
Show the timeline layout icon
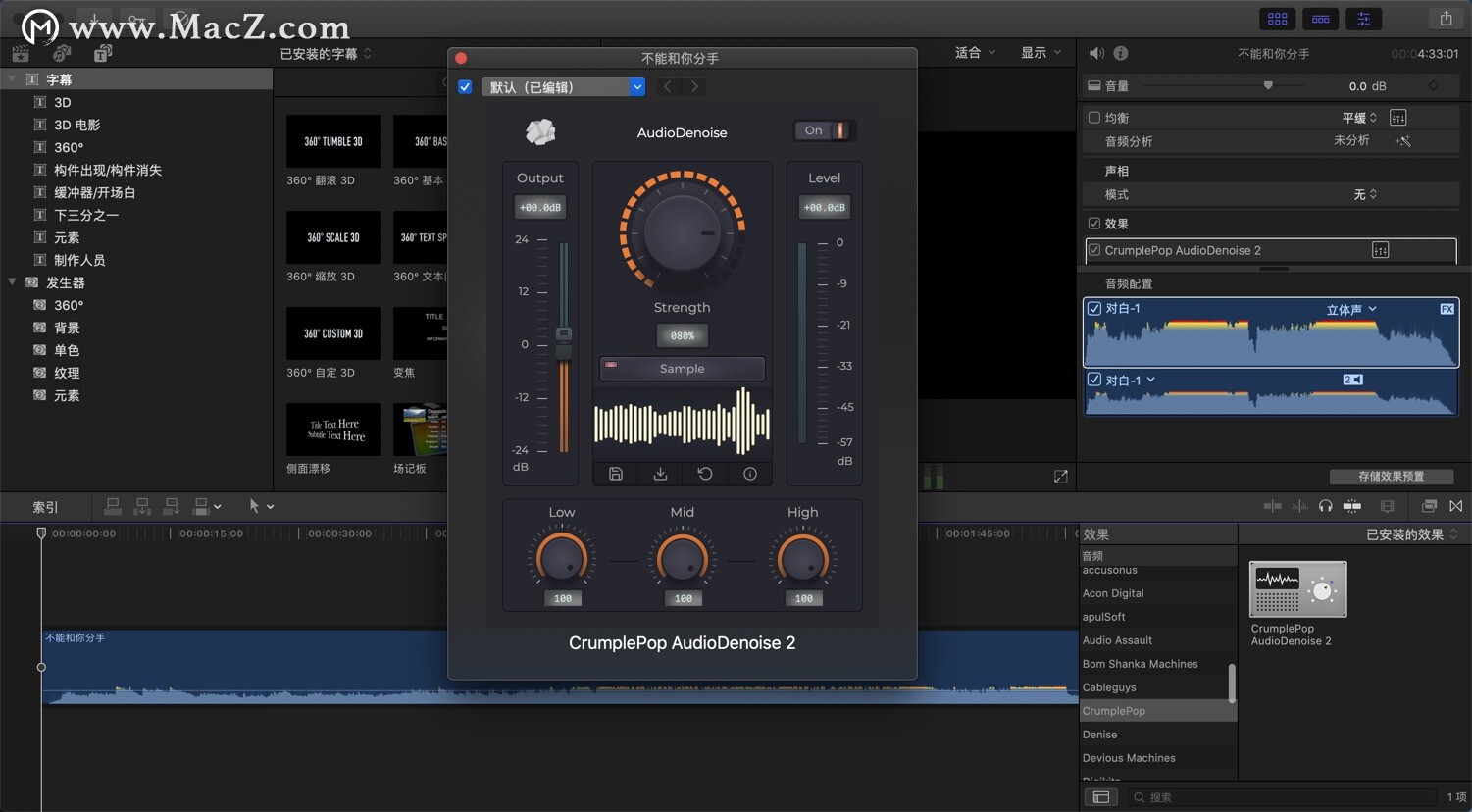(1321, 19)
